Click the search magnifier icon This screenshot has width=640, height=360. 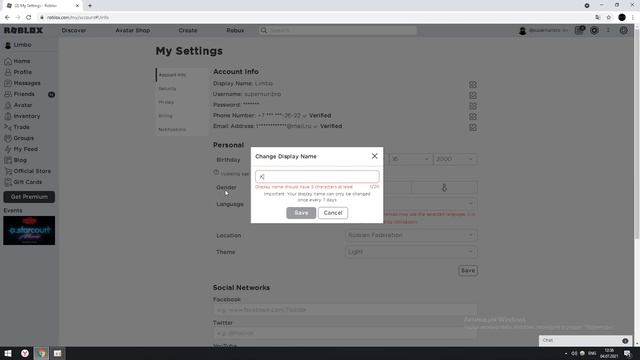[264, 31]
